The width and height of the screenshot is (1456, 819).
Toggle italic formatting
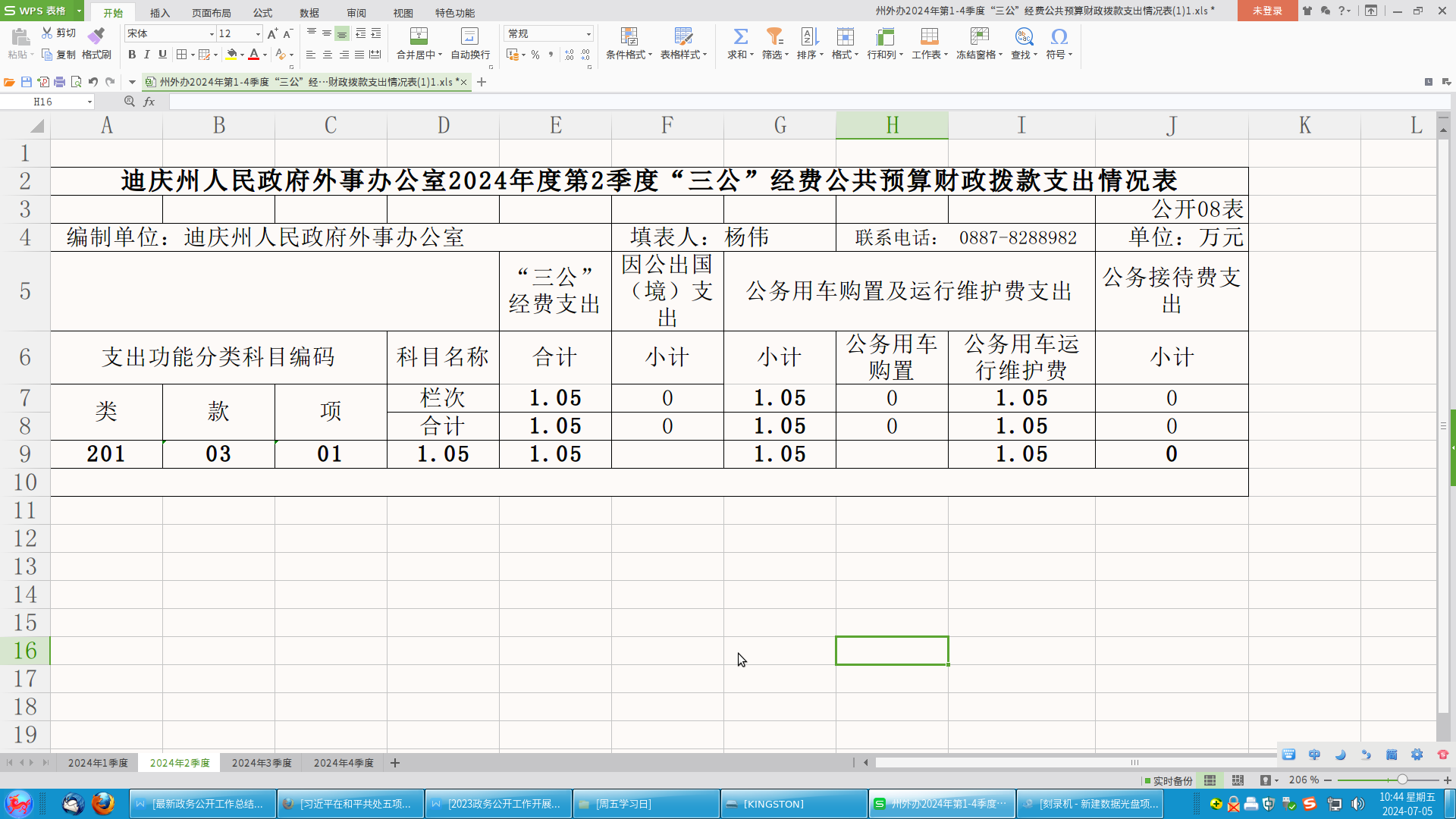tap(146, 55)
